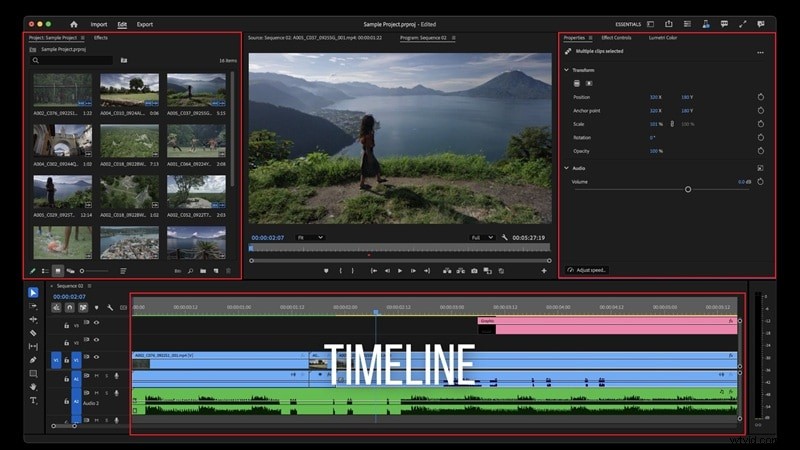Select the Pen tool
The width and height of the screenshot is (800, 450).
coord(33,360)
